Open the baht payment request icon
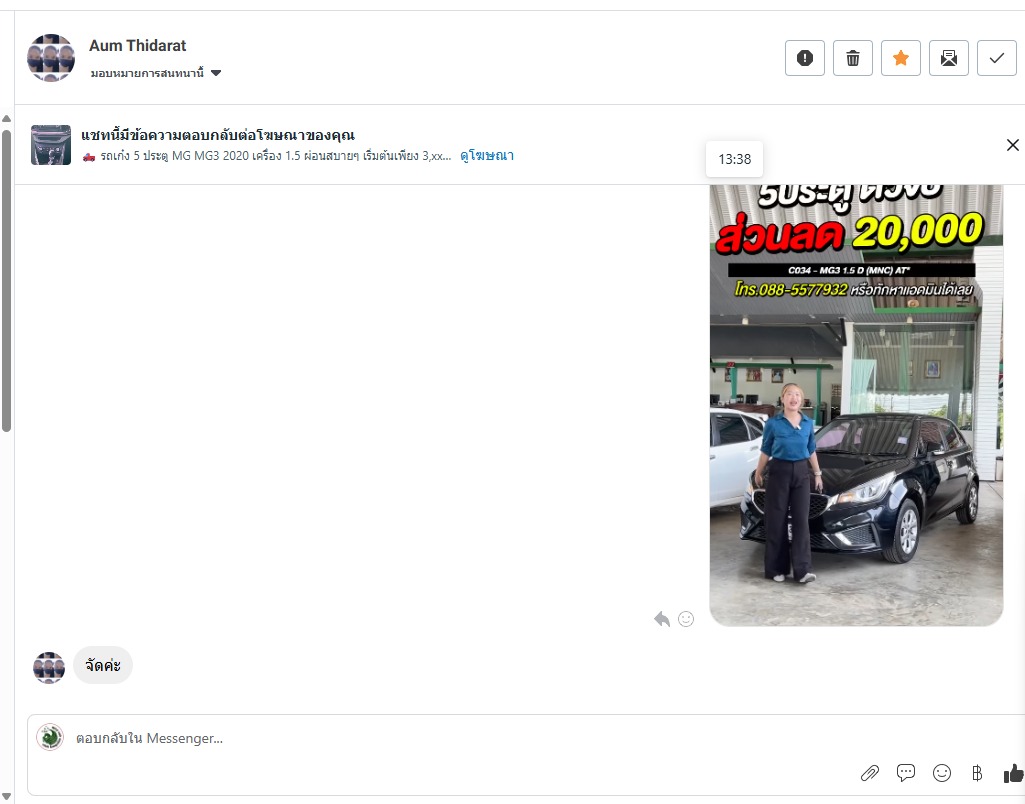 pyautogui.click(x=977, y=773)
